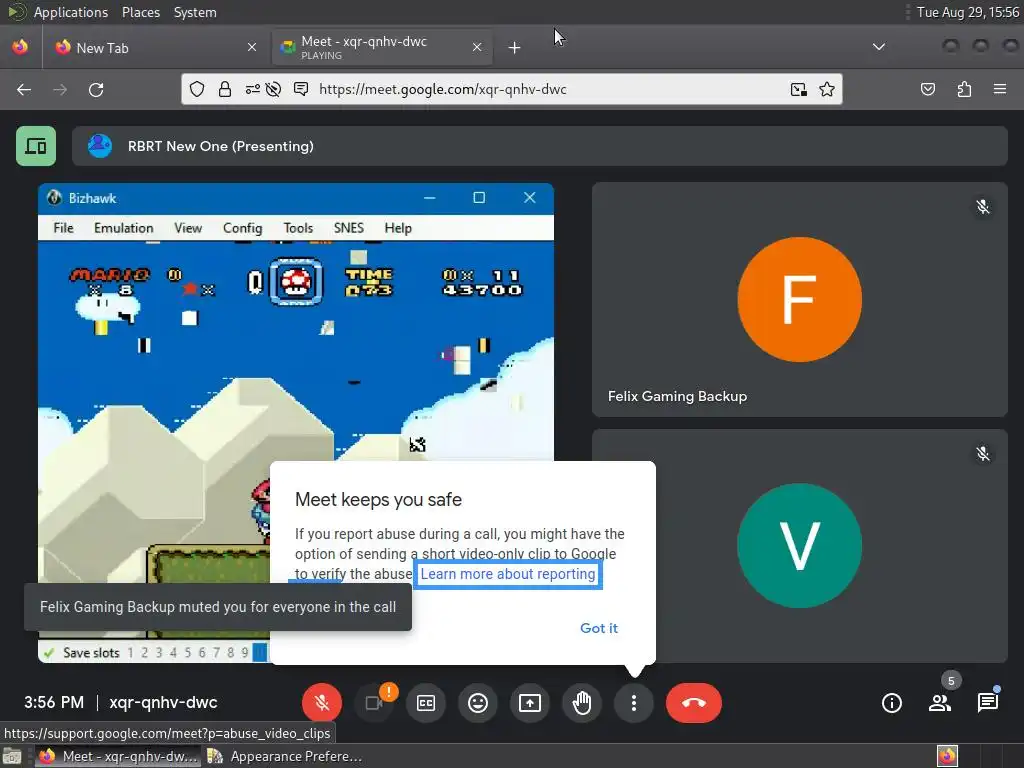Click the muted mic icon on V's tile
This screenshot has width=1024, height=768.
[x=982, y=454]
